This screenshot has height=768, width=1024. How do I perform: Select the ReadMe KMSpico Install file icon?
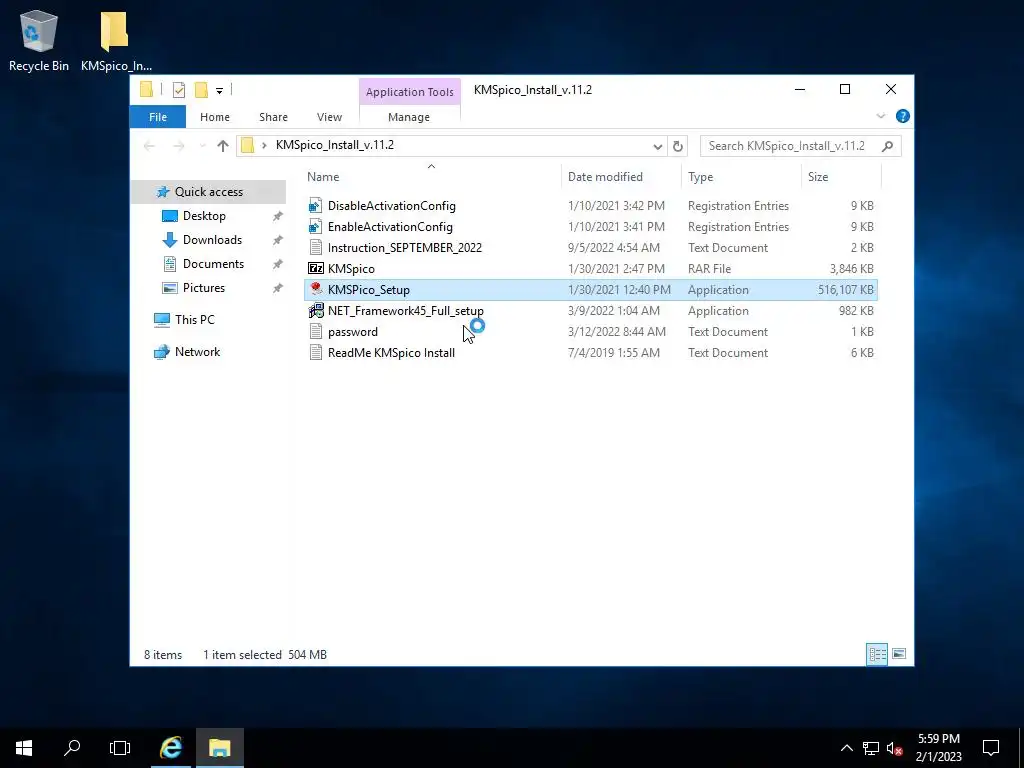(315, 353)
